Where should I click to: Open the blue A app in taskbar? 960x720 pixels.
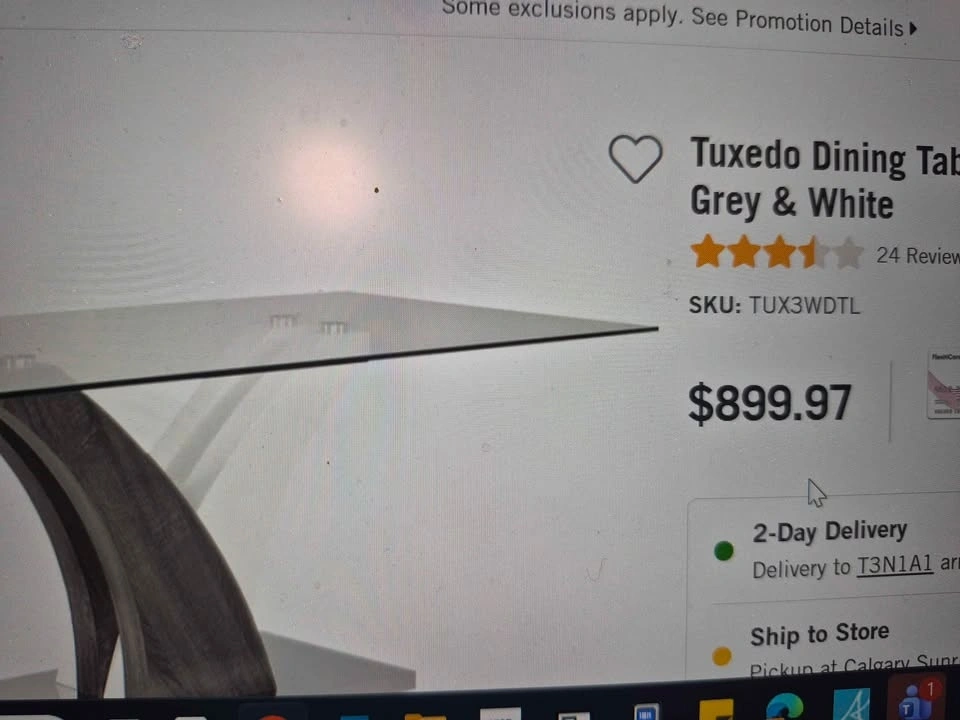pos(851,704)
